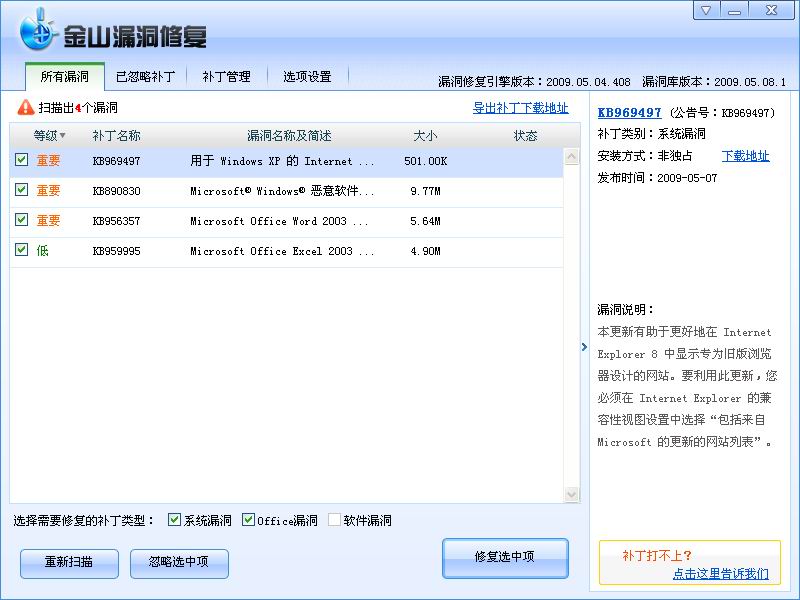Viewport: 800px width, 600px height.
Task: Select the KB959995 patch name
Action: click(x=116, y=251)
